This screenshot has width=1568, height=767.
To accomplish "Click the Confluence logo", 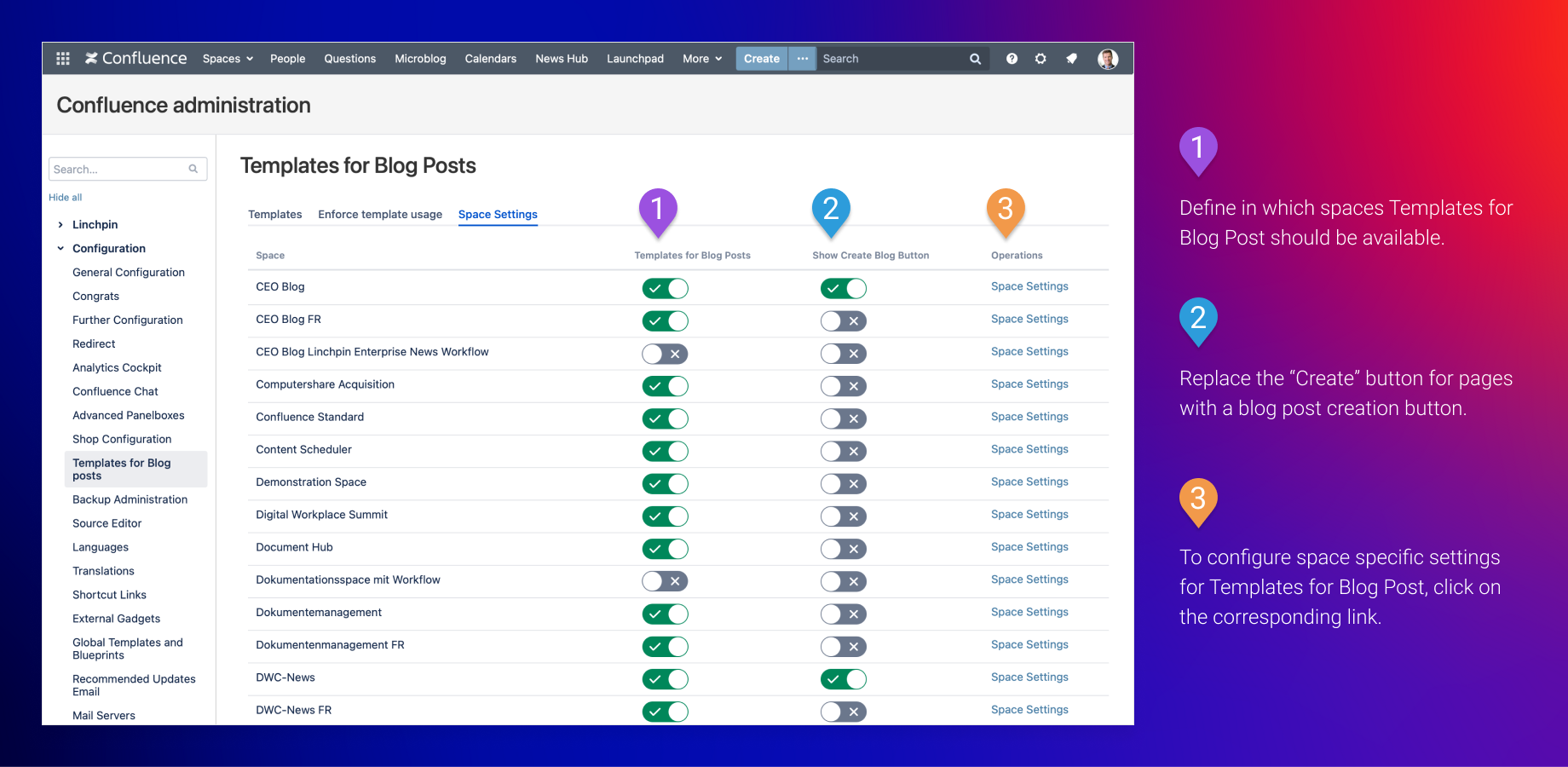I will coord(136,59).
